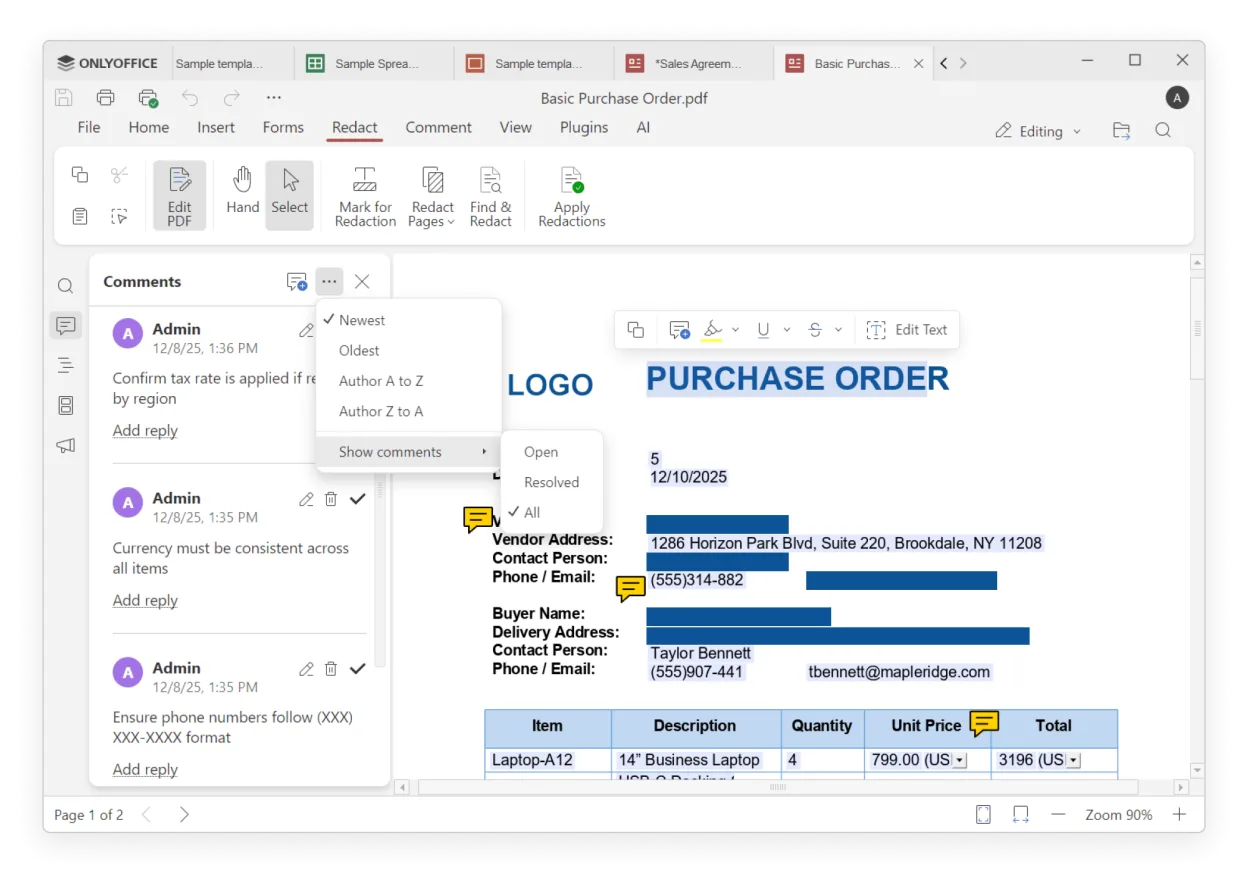Viewport: 1248px width, 873px height.
Task: Show only Resolved comments
Action: (552, 482)
